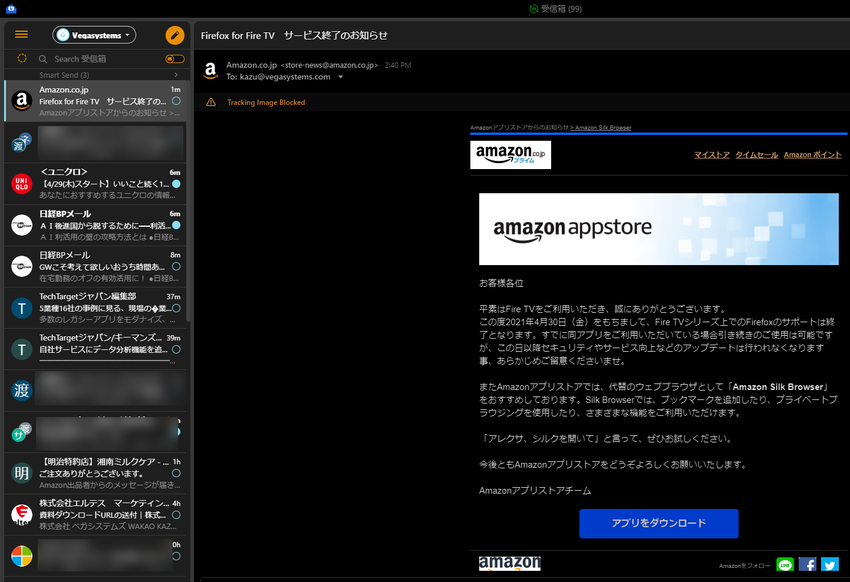Click the 渡 avatar in message list
850x582 pixels.
[x=22, y=390]
